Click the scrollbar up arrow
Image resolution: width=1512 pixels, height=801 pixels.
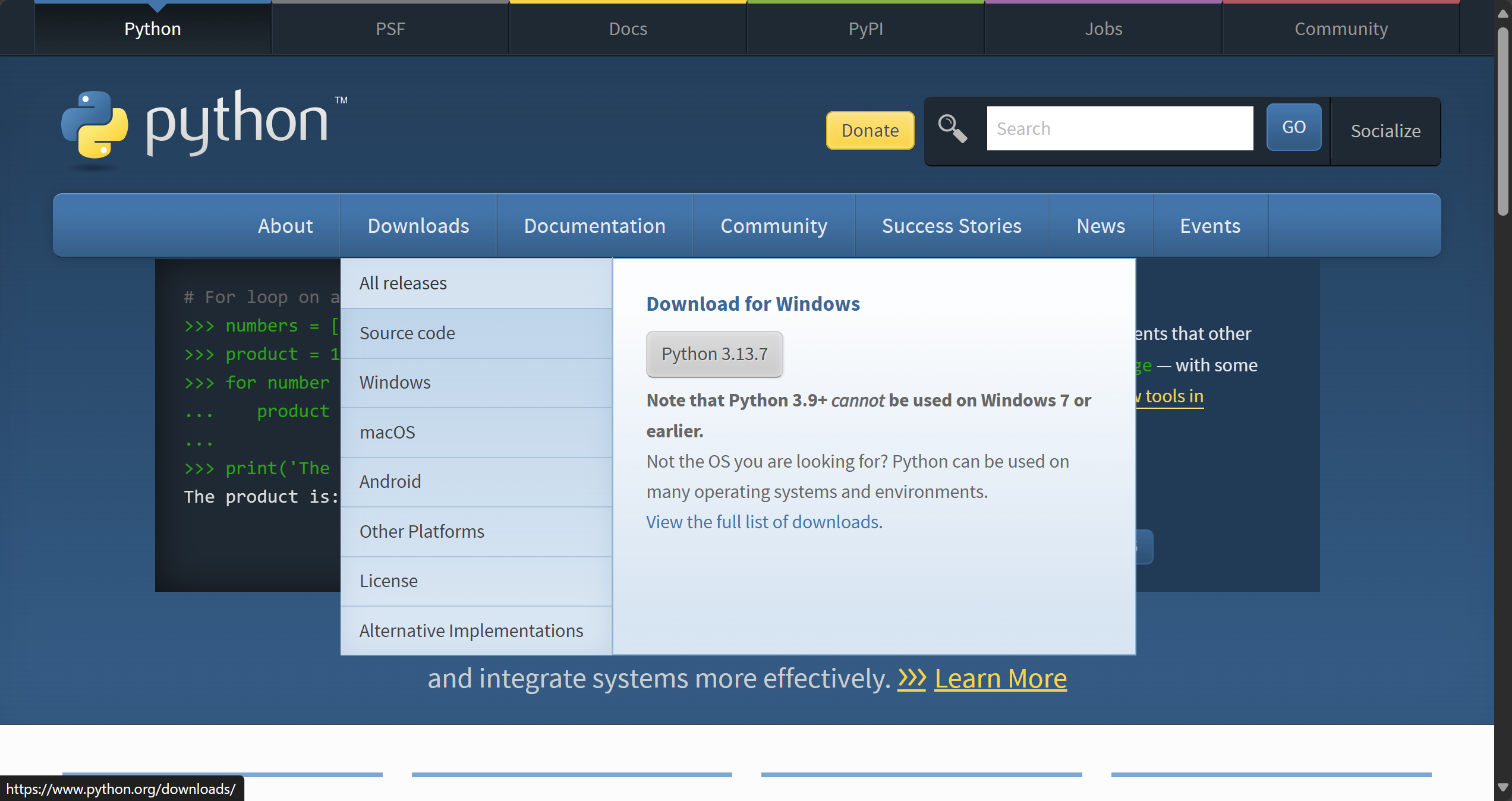pos(1503,13)
